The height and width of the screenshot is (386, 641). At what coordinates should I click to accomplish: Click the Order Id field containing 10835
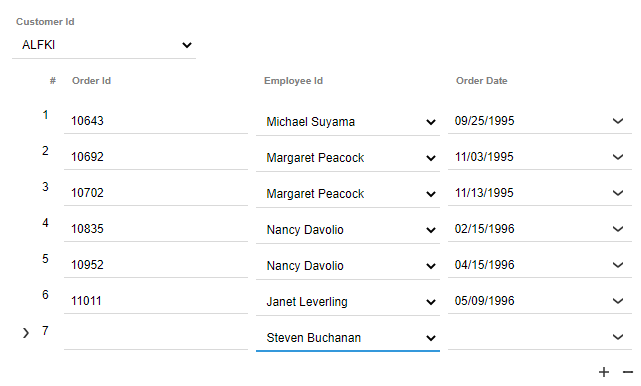coord(156,229)
